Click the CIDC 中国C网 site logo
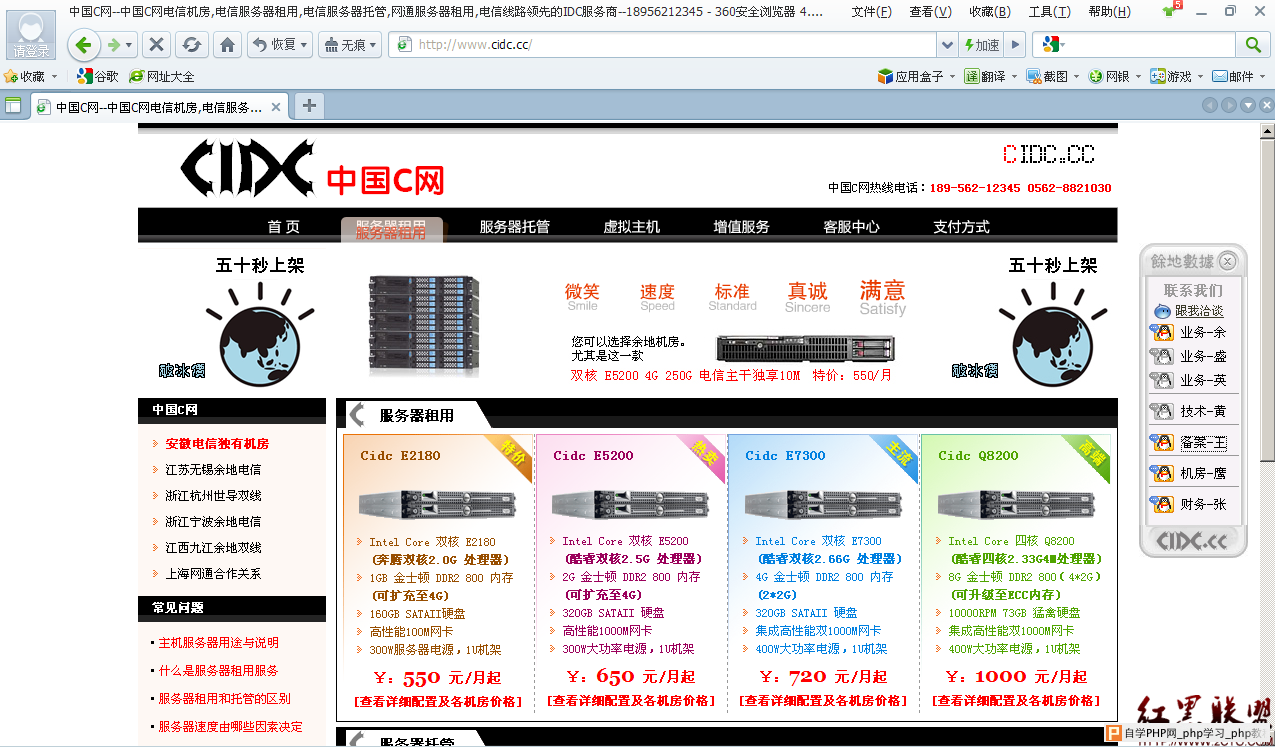Image resolution: width=1275 pixels, height=747 pixels. pyautogui.click(x=311, y=168)
